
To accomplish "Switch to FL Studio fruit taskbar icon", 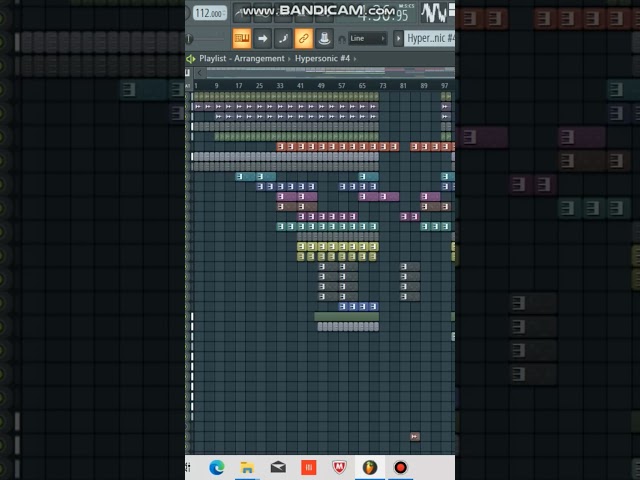I will click(x=370, y=467).
